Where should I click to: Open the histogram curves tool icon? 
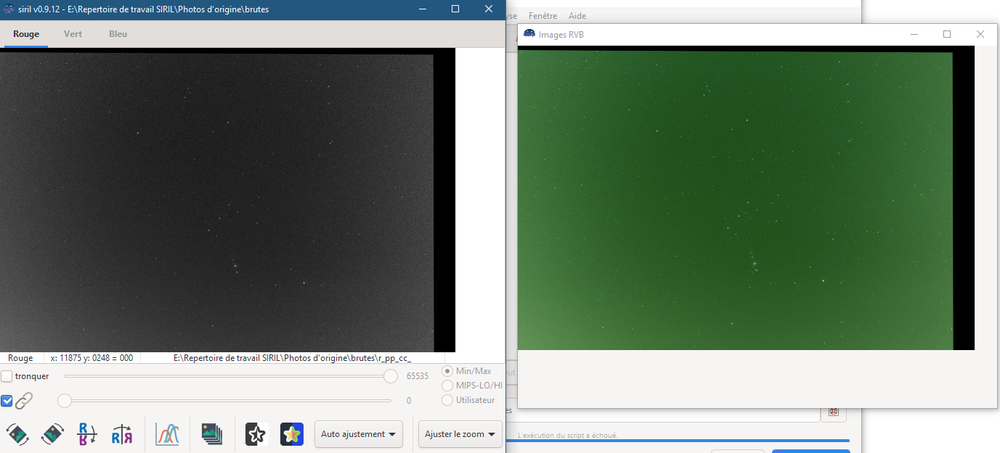[167, 434]
